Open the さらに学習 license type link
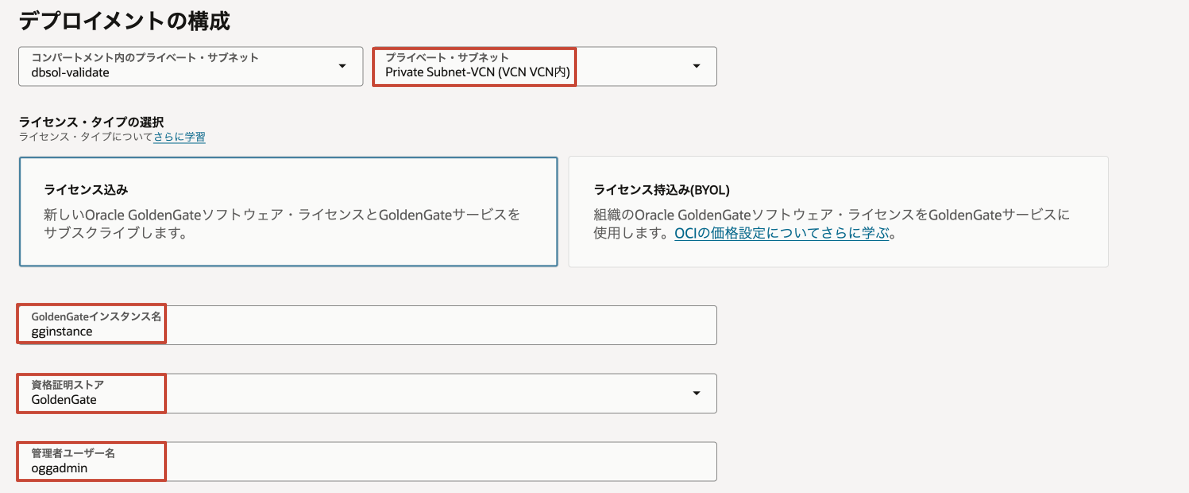 tap(179, 137)
